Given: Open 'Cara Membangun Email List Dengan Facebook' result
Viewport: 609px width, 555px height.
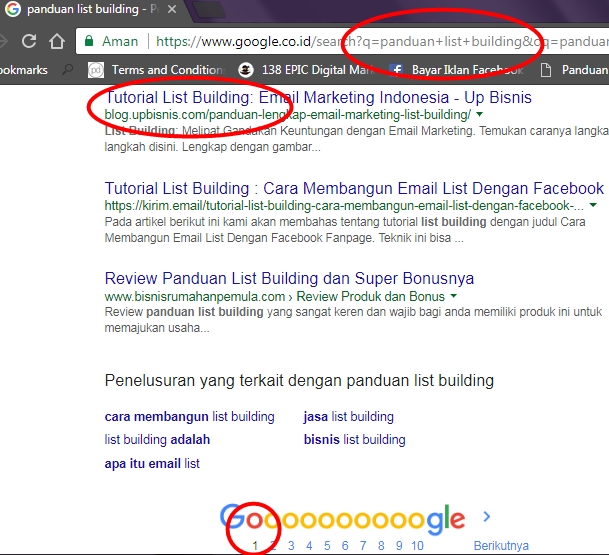Looking at the screenshot, I should click(x=354, y=188).
